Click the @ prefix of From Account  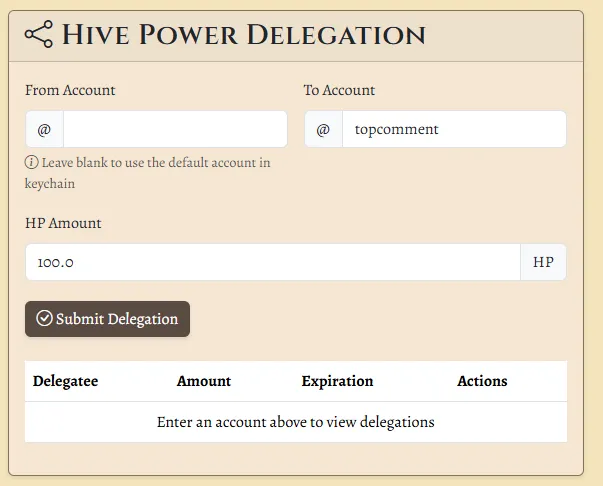click(44, 129)
